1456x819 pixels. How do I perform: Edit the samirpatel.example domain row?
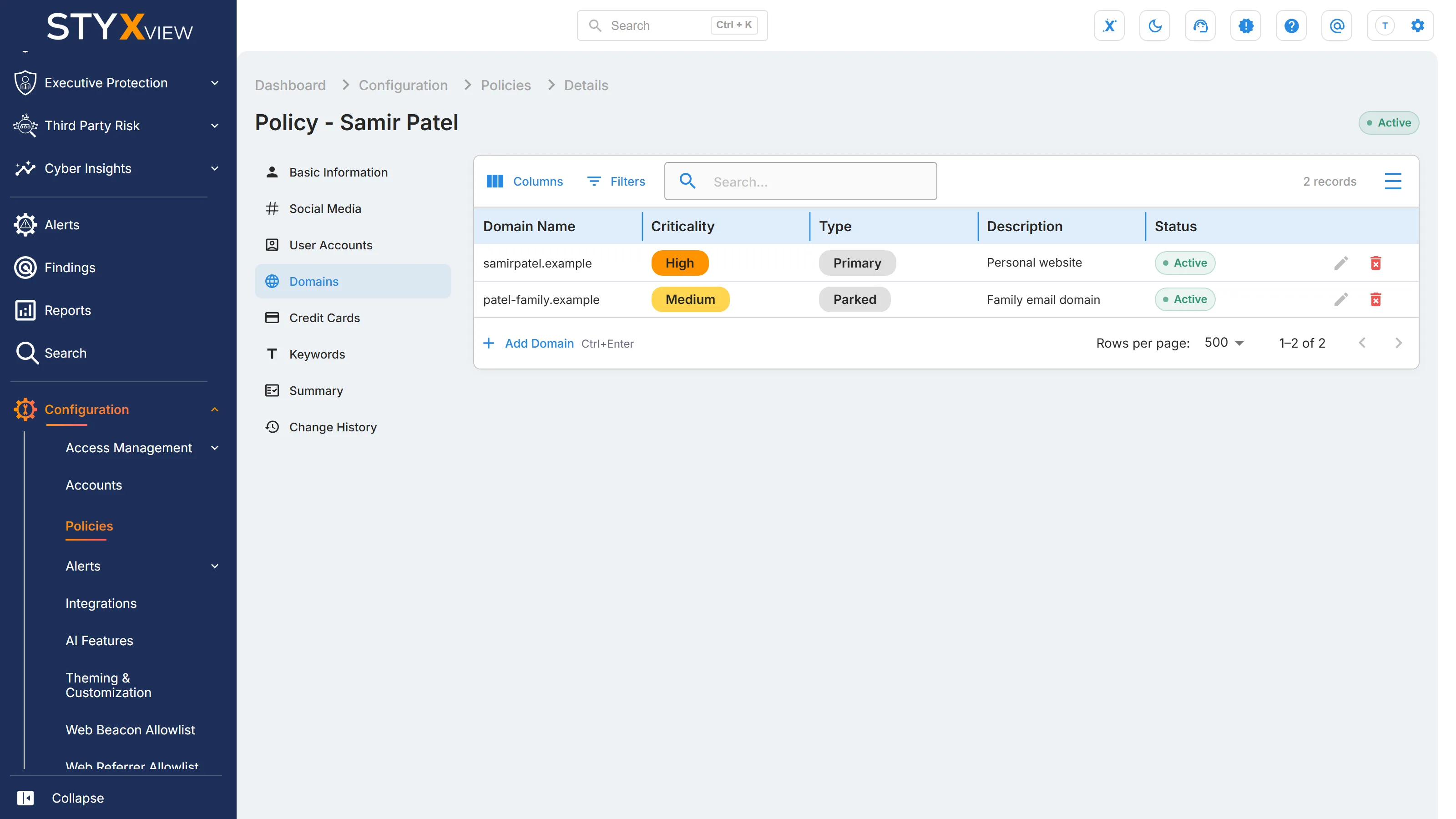pos(1341,263)
